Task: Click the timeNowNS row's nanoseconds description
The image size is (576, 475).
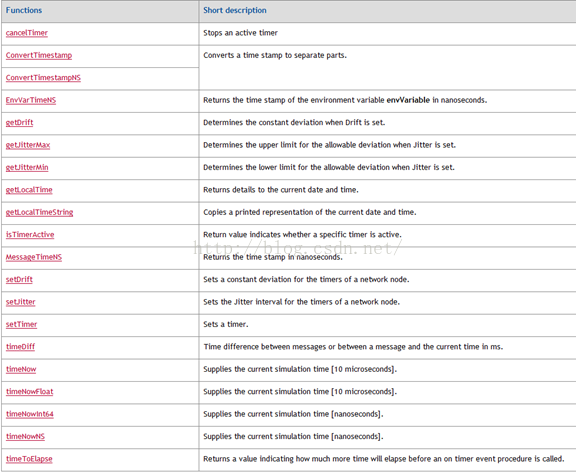Action: [293, 436]
